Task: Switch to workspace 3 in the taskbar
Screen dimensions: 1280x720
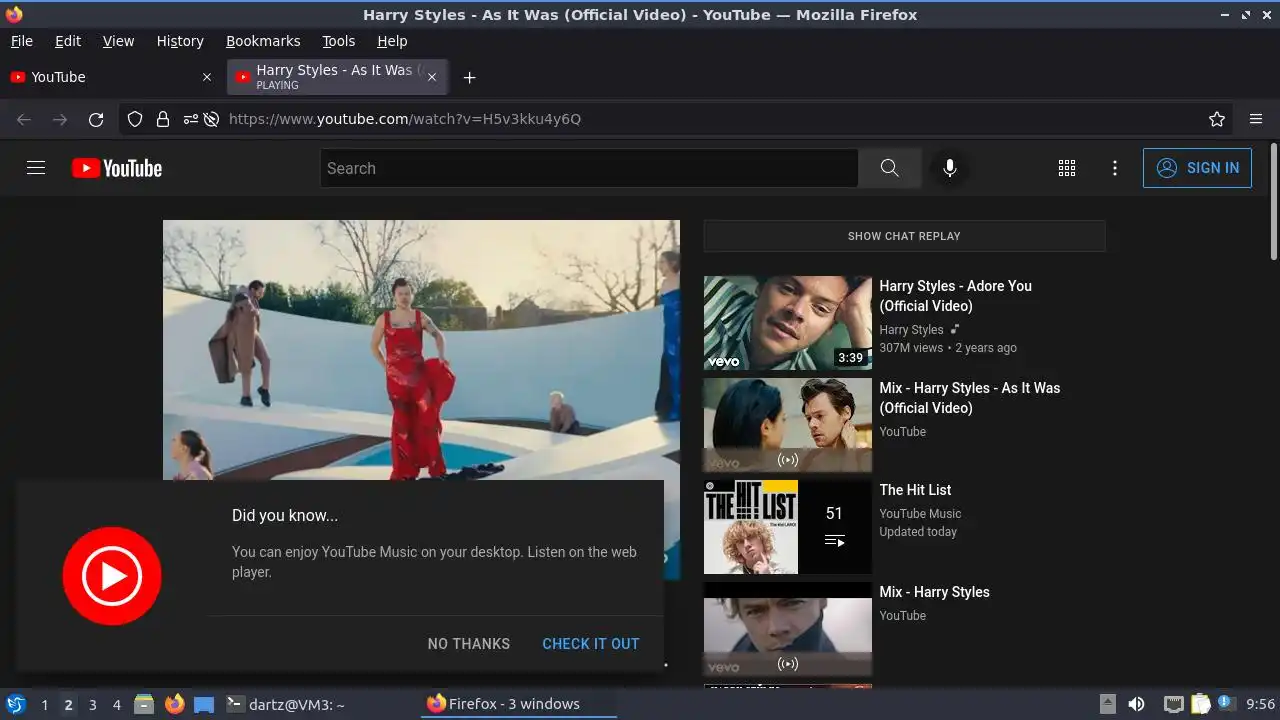Action: tap(92, 705)
